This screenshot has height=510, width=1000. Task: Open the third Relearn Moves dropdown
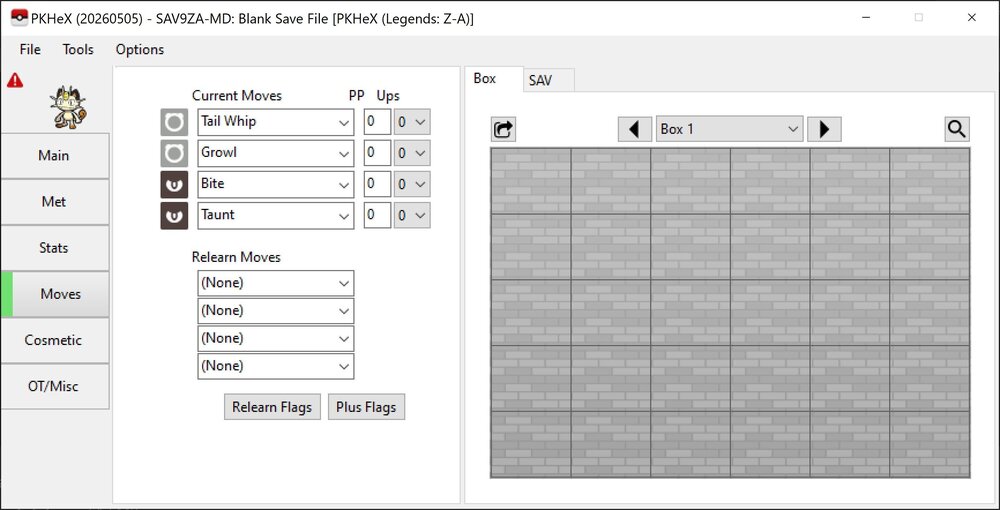coord(276,339)
